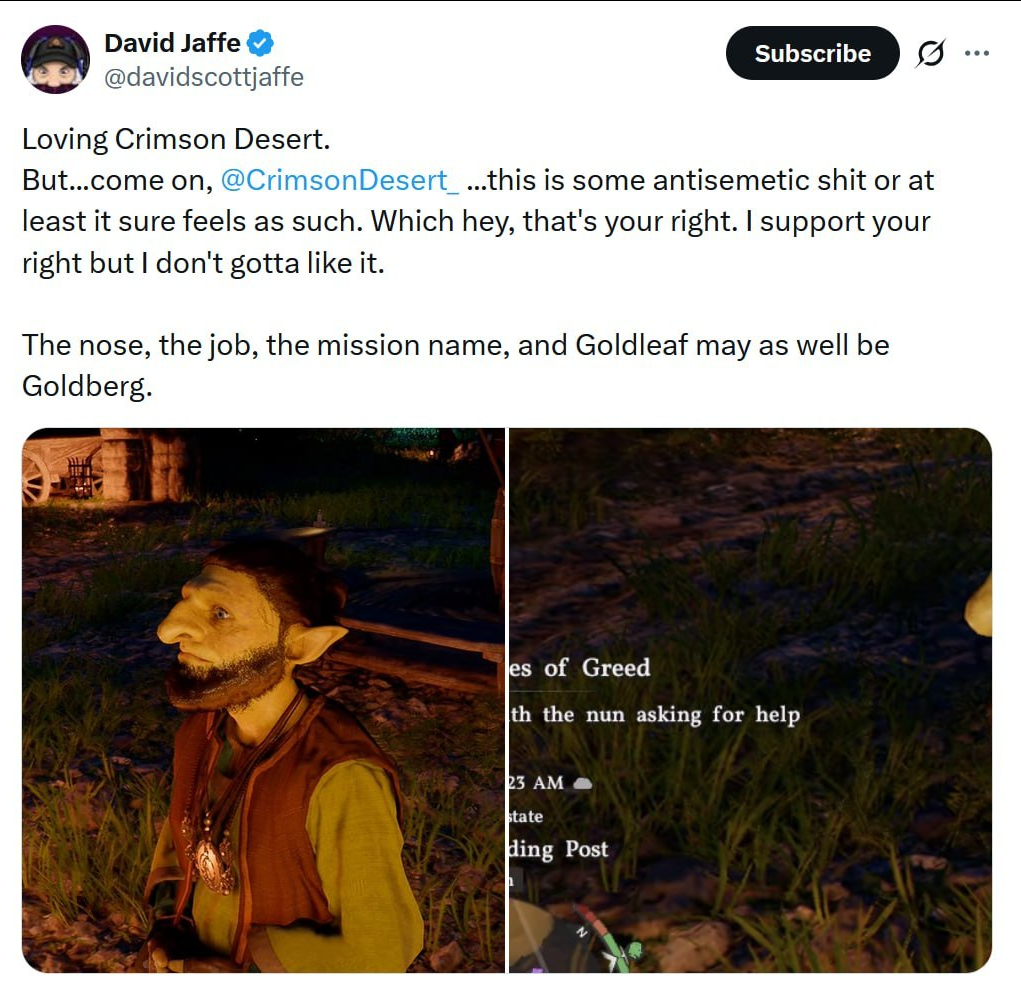This screenshot has height=987, width=1021.
Task: Click the 'the nun asking for help' text
Action: [x=671, y=715]
